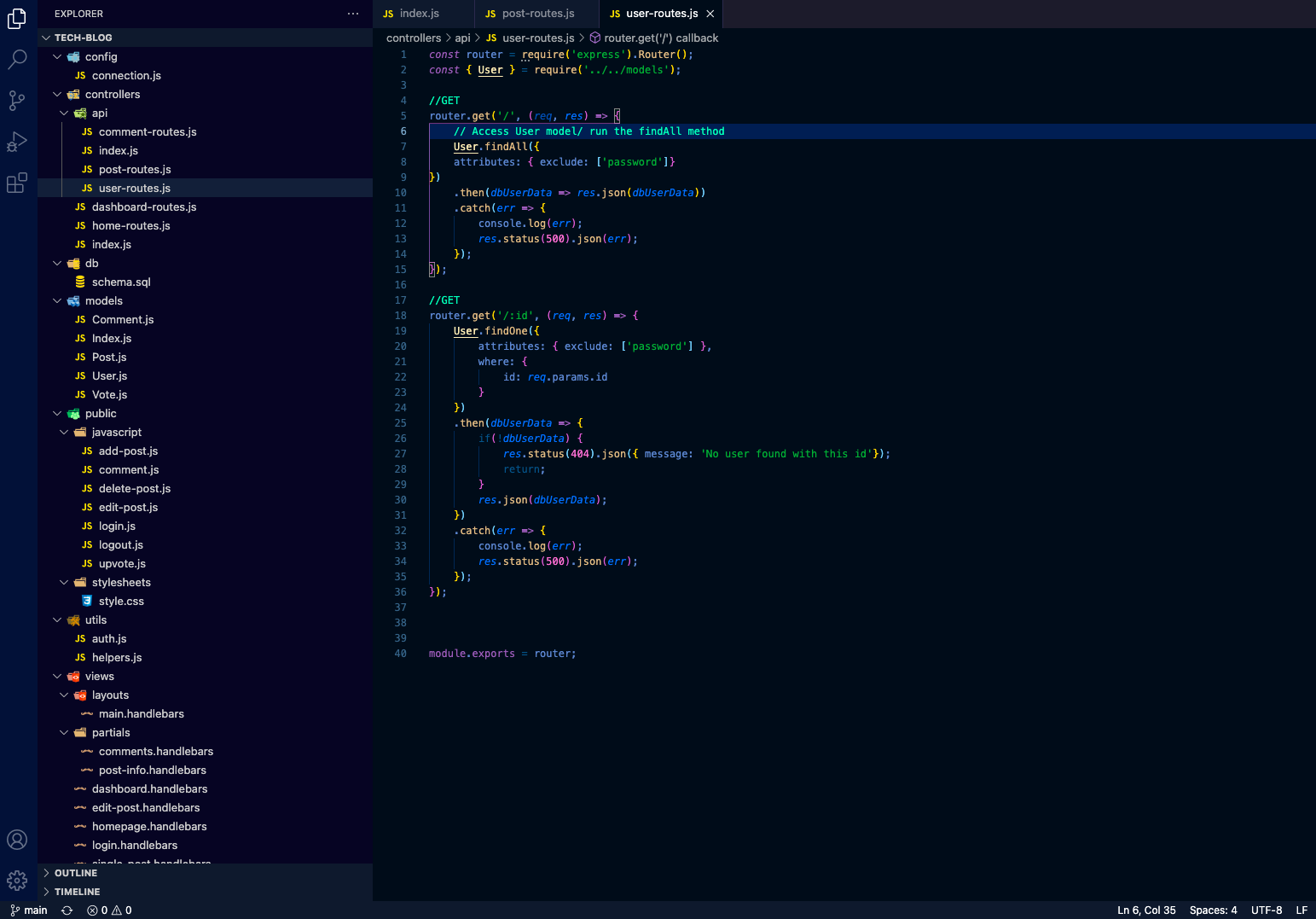Open style.css file
Viewport: 1316px width, 919px height.
click(205, 601)
